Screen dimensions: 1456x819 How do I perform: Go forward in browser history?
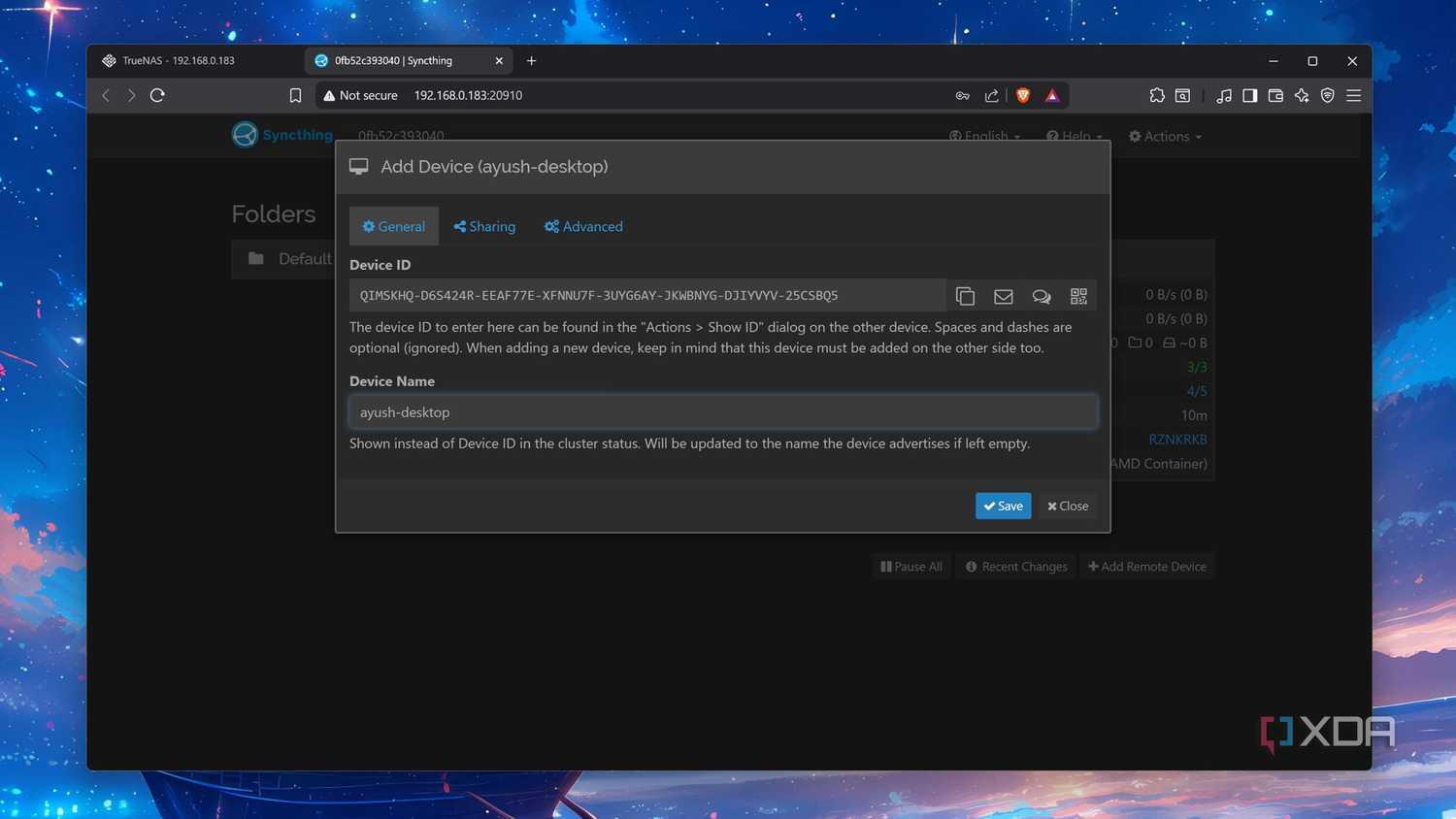click(131, 95)
